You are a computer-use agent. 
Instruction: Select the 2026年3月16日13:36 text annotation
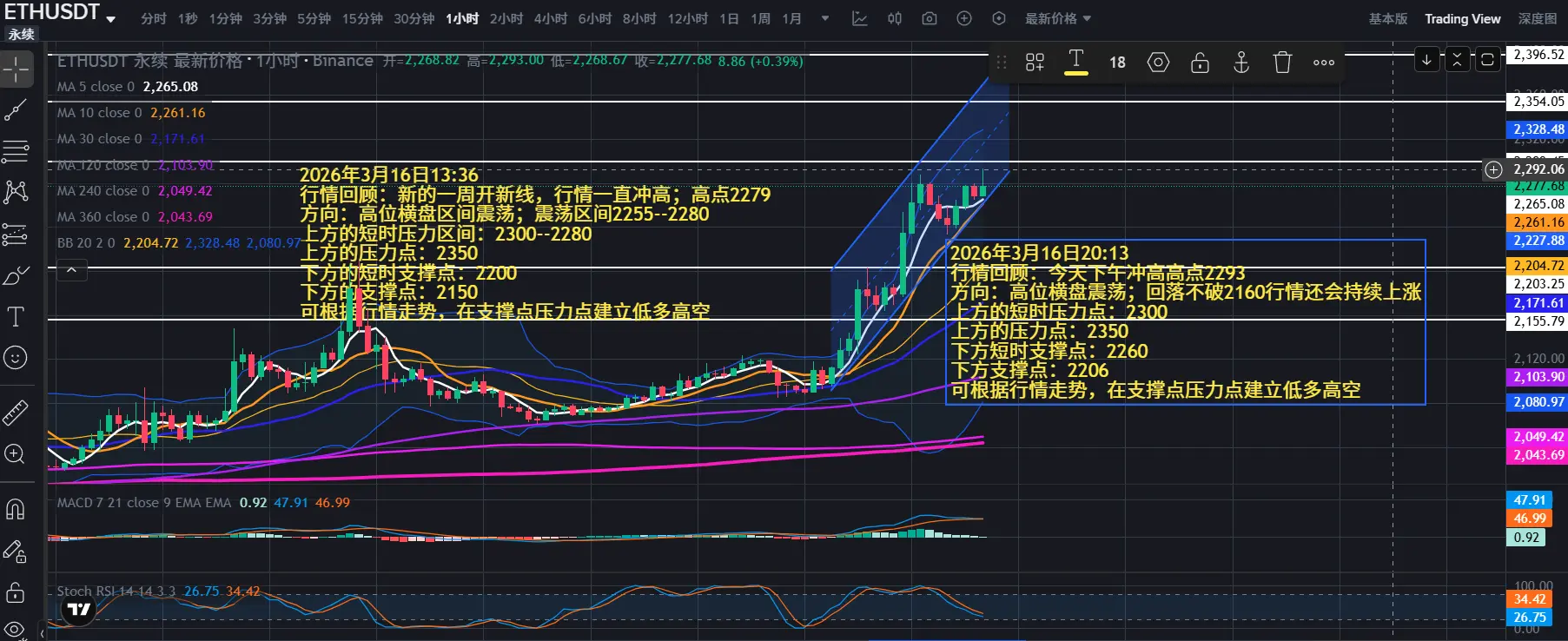(x=535, y=243)
